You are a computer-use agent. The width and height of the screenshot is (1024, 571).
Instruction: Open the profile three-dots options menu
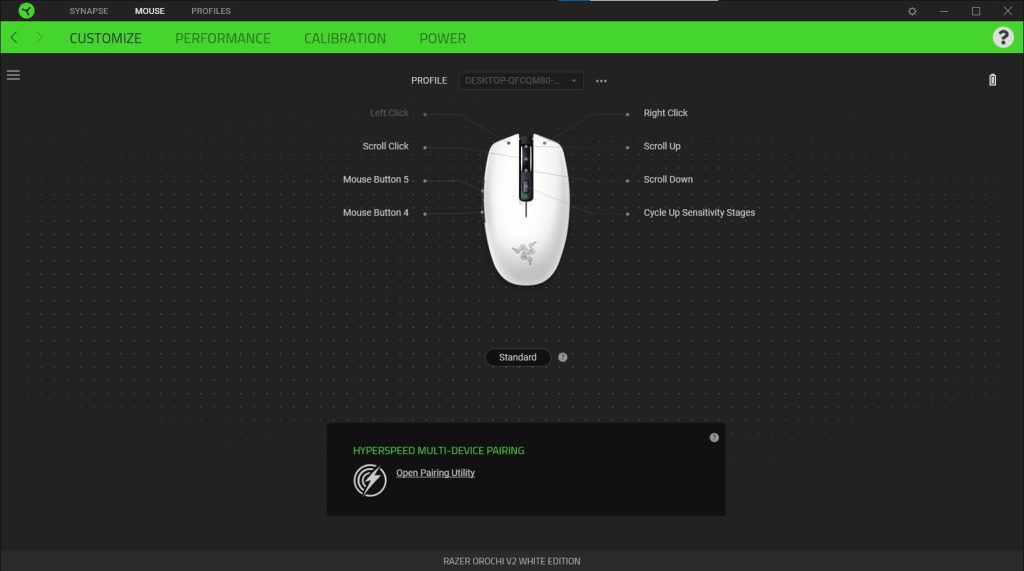(601, 81)
